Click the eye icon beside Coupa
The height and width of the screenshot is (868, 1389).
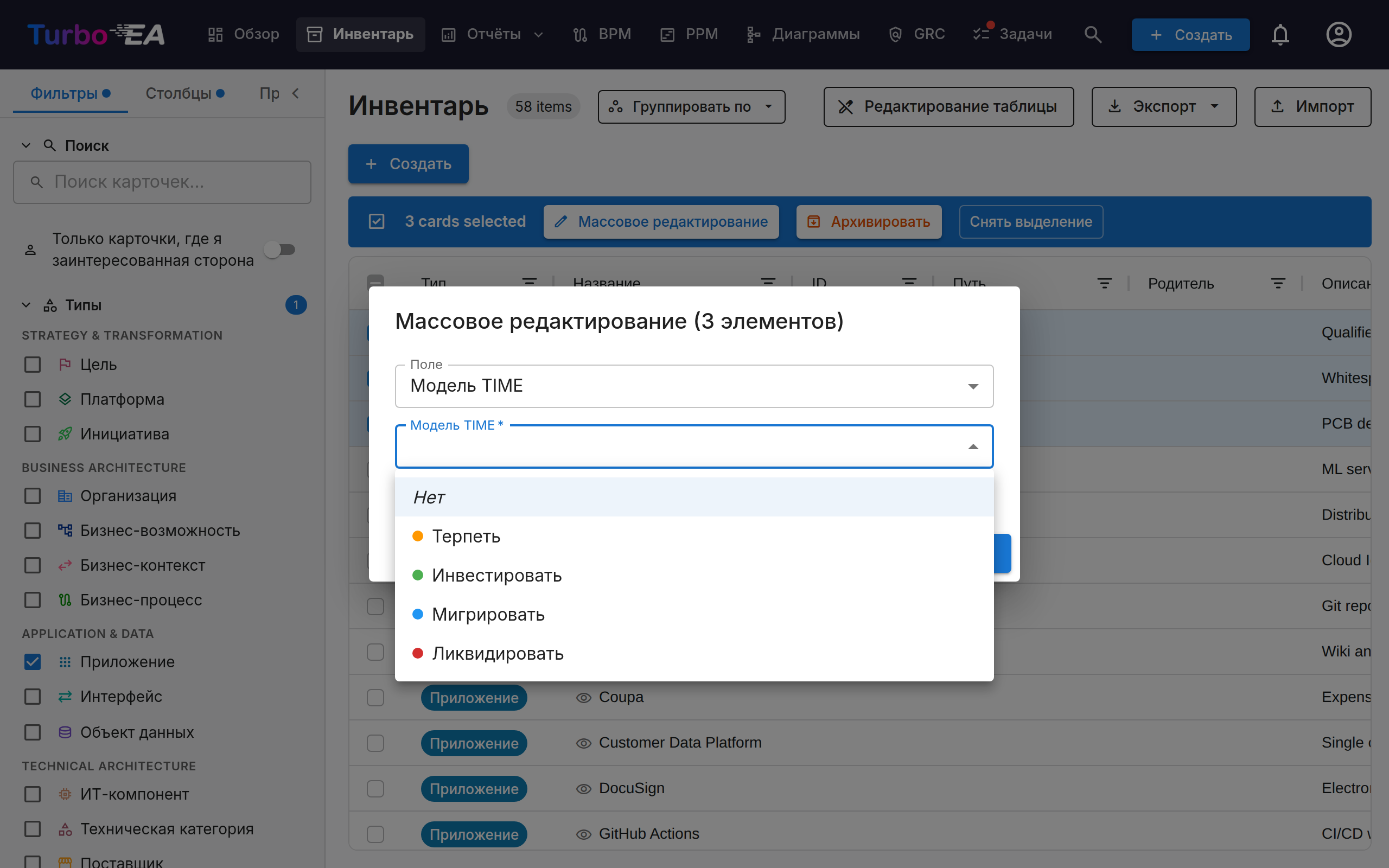pos(584,698)
